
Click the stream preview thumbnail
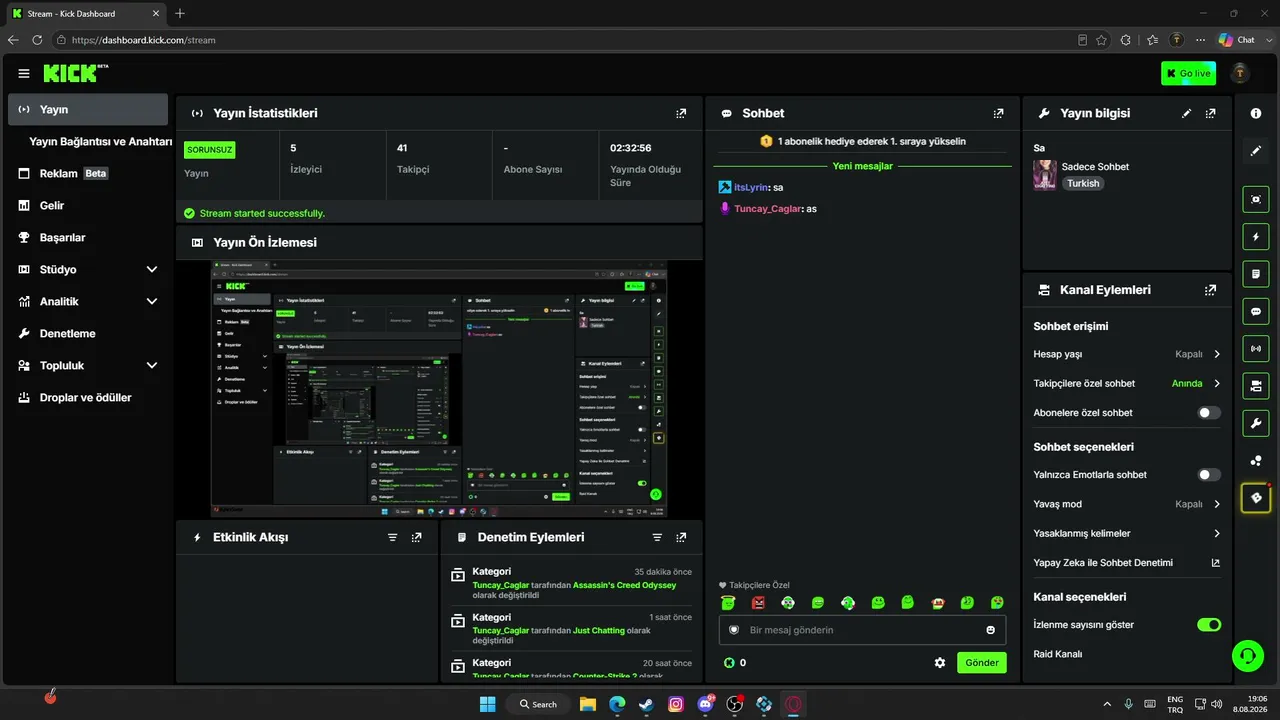coord(439,389)
